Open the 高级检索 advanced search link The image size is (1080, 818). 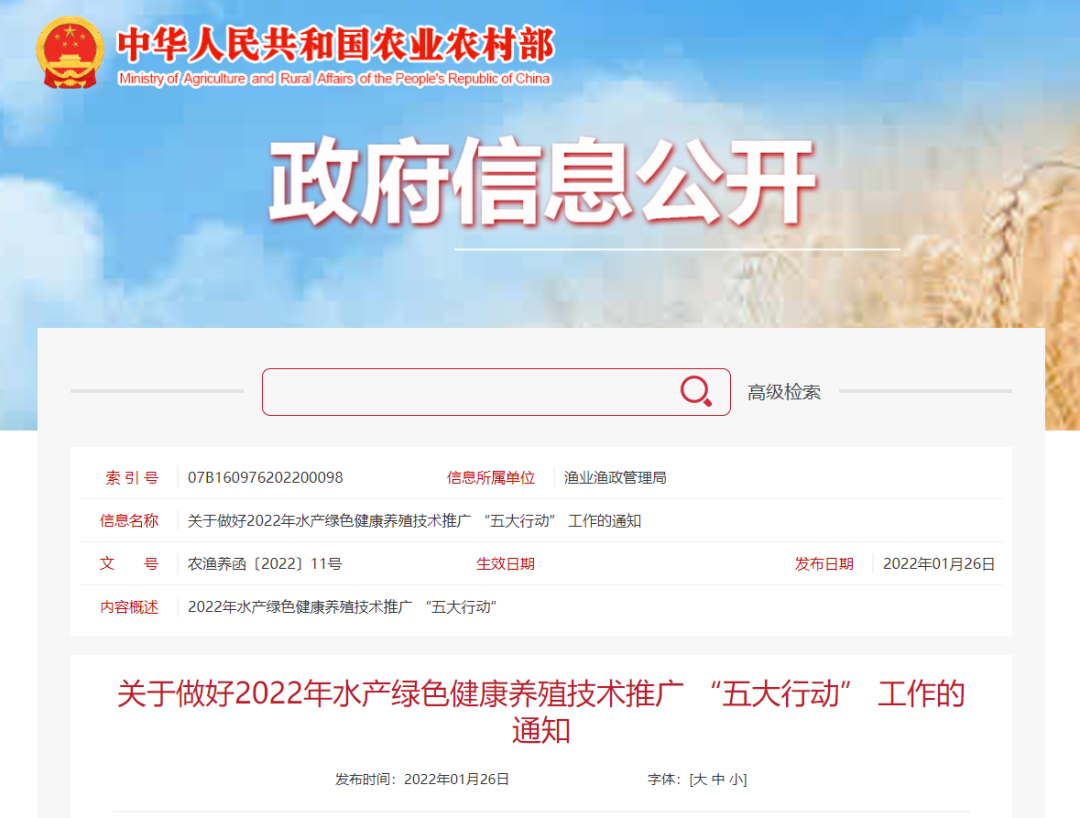pos(784,392)
